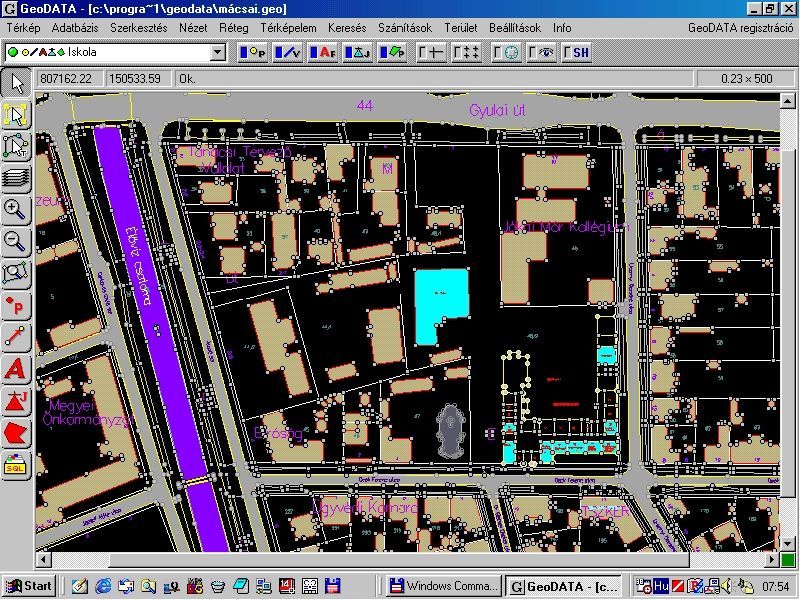The width and height of the screenshot is (800, 600).
Task: Open the Számítások menu
Action: pyautogui.click(x=404, y=28)
